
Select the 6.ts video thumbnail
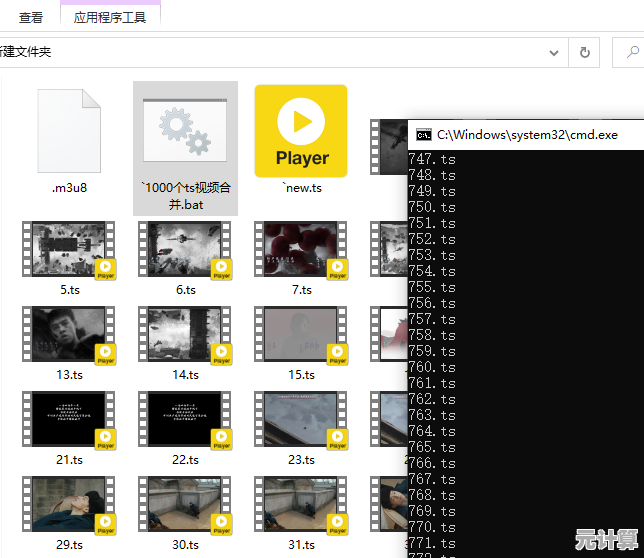[185, 249]
